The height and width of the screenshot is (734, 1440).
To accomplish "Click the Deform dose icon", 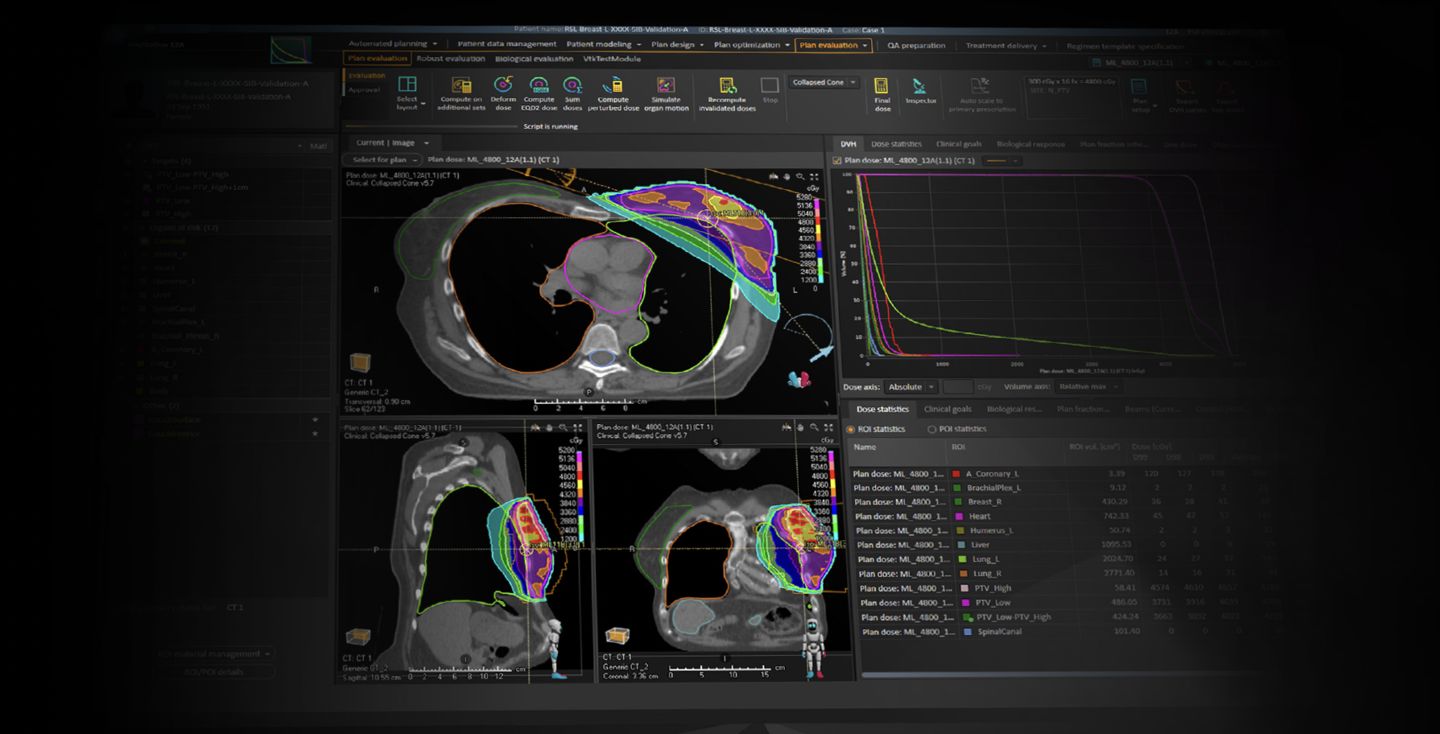I will coord(503,86).
